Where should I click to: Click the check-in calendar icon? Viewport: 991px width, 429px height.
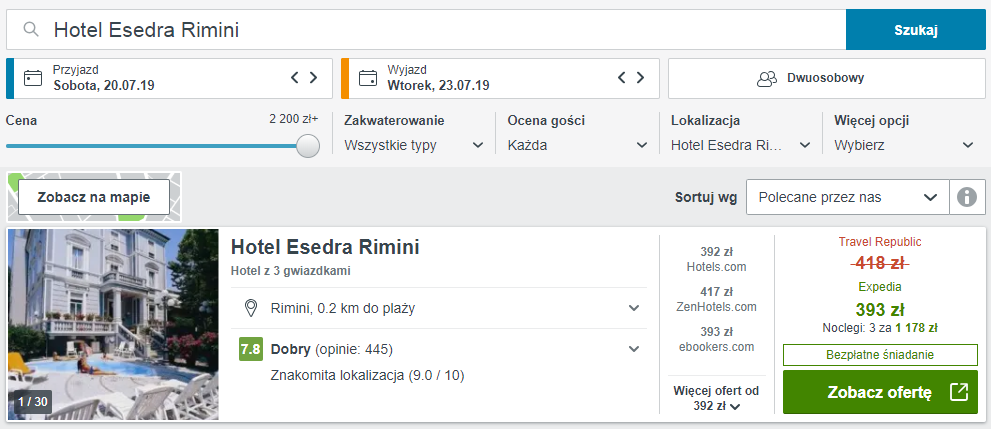(33, 78)
